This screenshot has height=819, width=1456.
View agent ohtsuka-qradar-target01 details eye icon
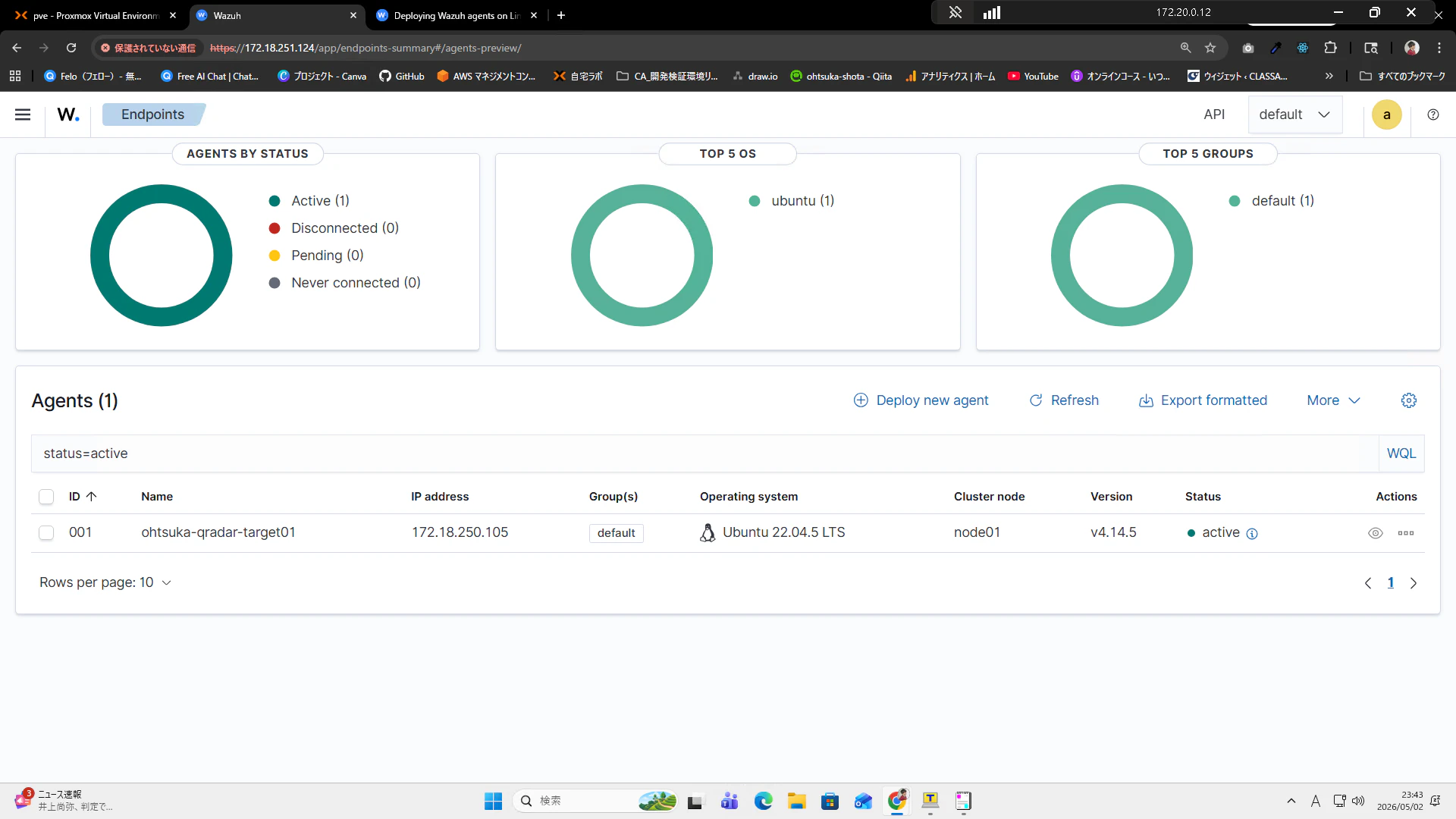pyautogui.click(x=1376, y=533)
